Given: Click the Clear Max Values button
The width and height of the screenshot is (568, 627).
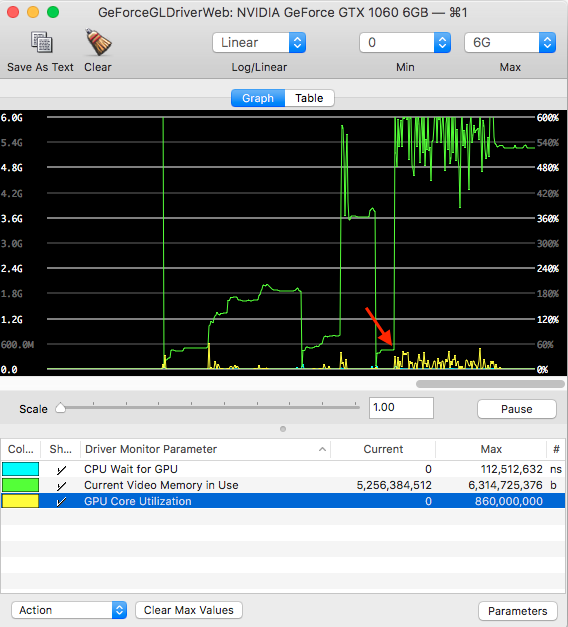Looking at the screenshot, I should [189, 610].
